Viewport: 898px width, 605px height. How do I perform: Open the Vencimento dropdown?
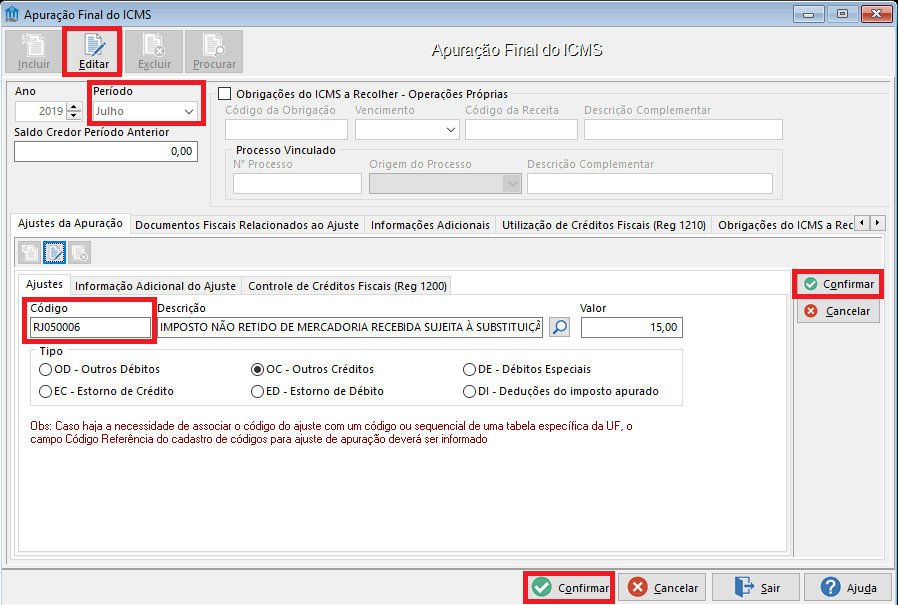[x=451, y=129]
